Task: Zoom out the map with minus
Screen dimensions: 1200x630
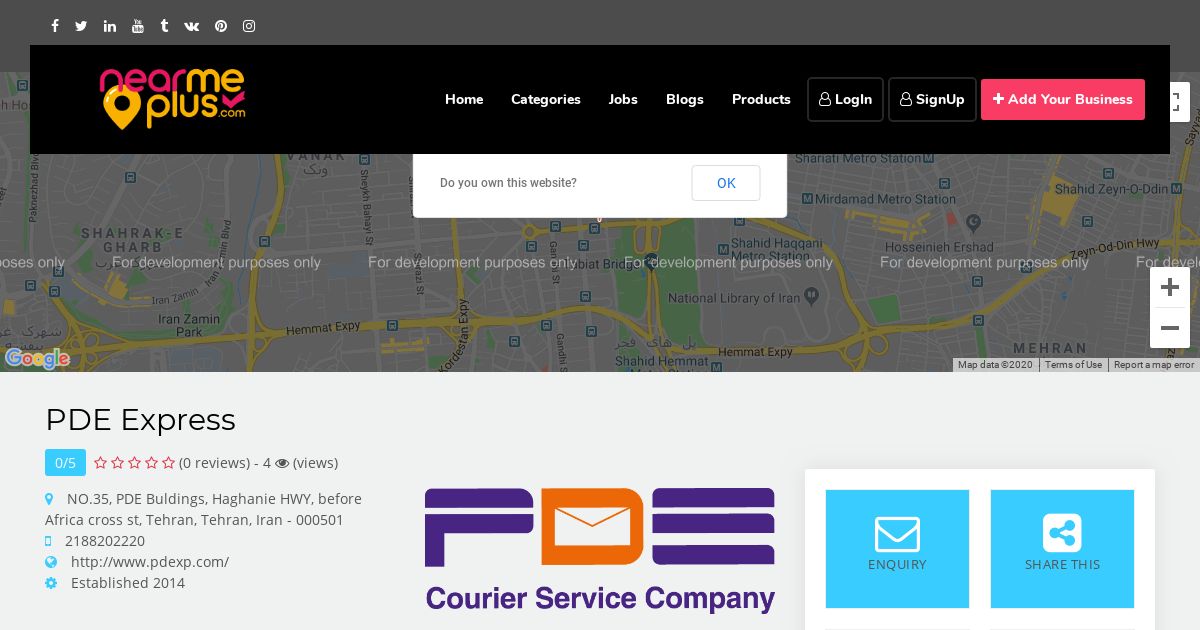Action: click(x=1170, y=328)
